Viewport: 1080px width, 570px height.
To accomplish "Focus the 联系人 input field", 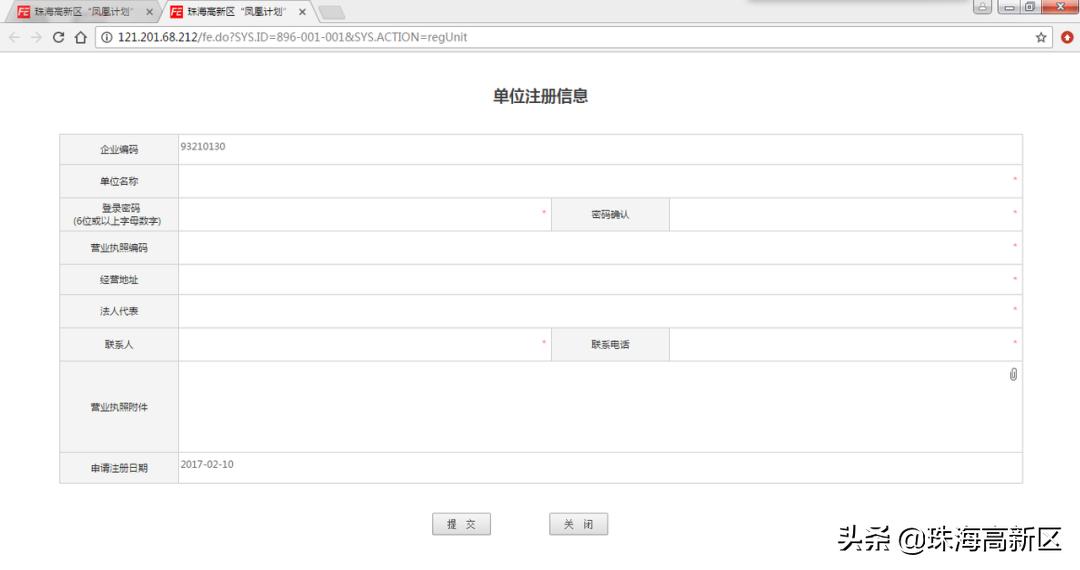I will pyautogui.click(x=364, y=344).
